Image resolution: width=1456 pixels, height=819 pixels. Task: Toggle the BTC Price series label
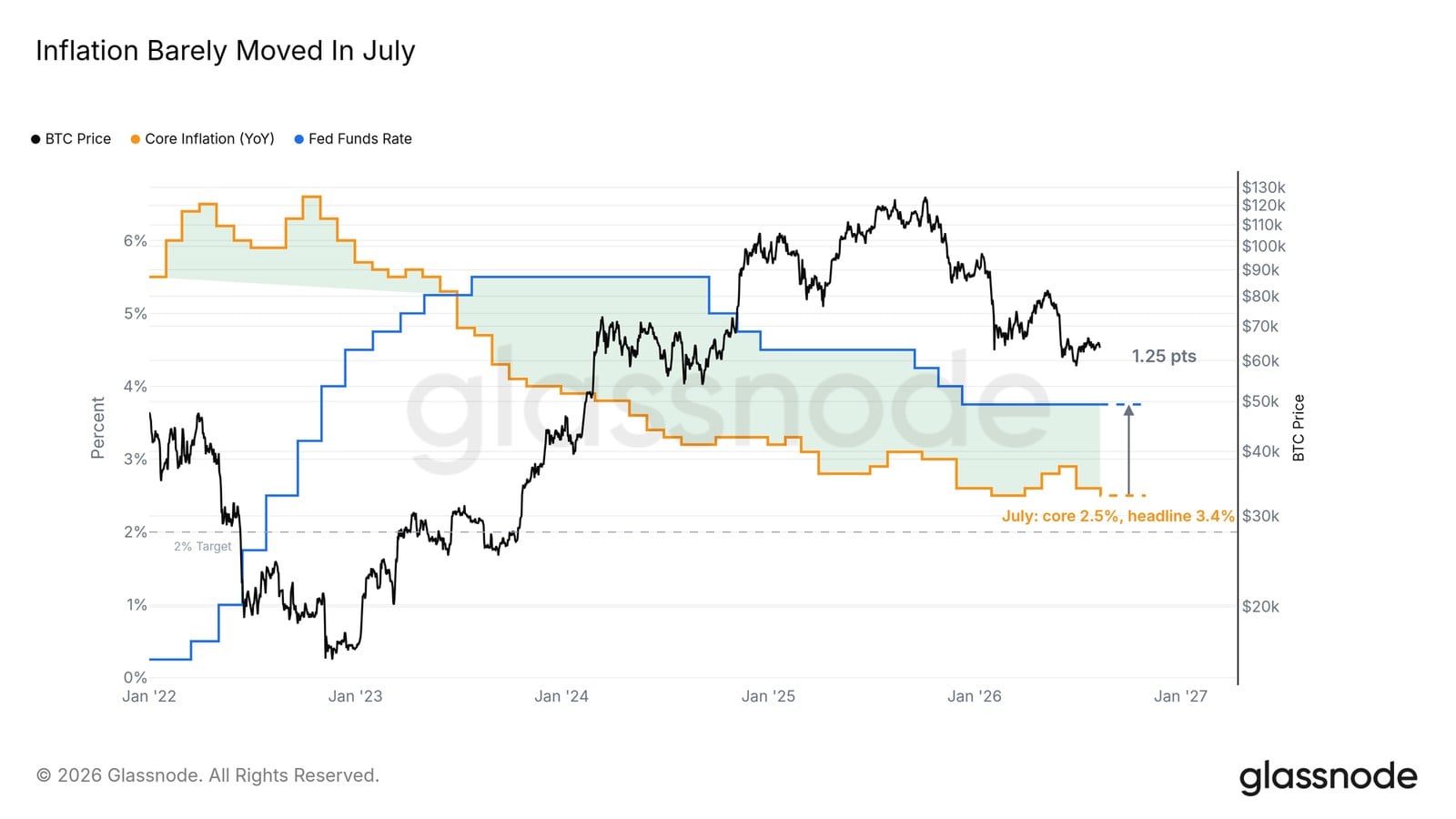point(78,139)
